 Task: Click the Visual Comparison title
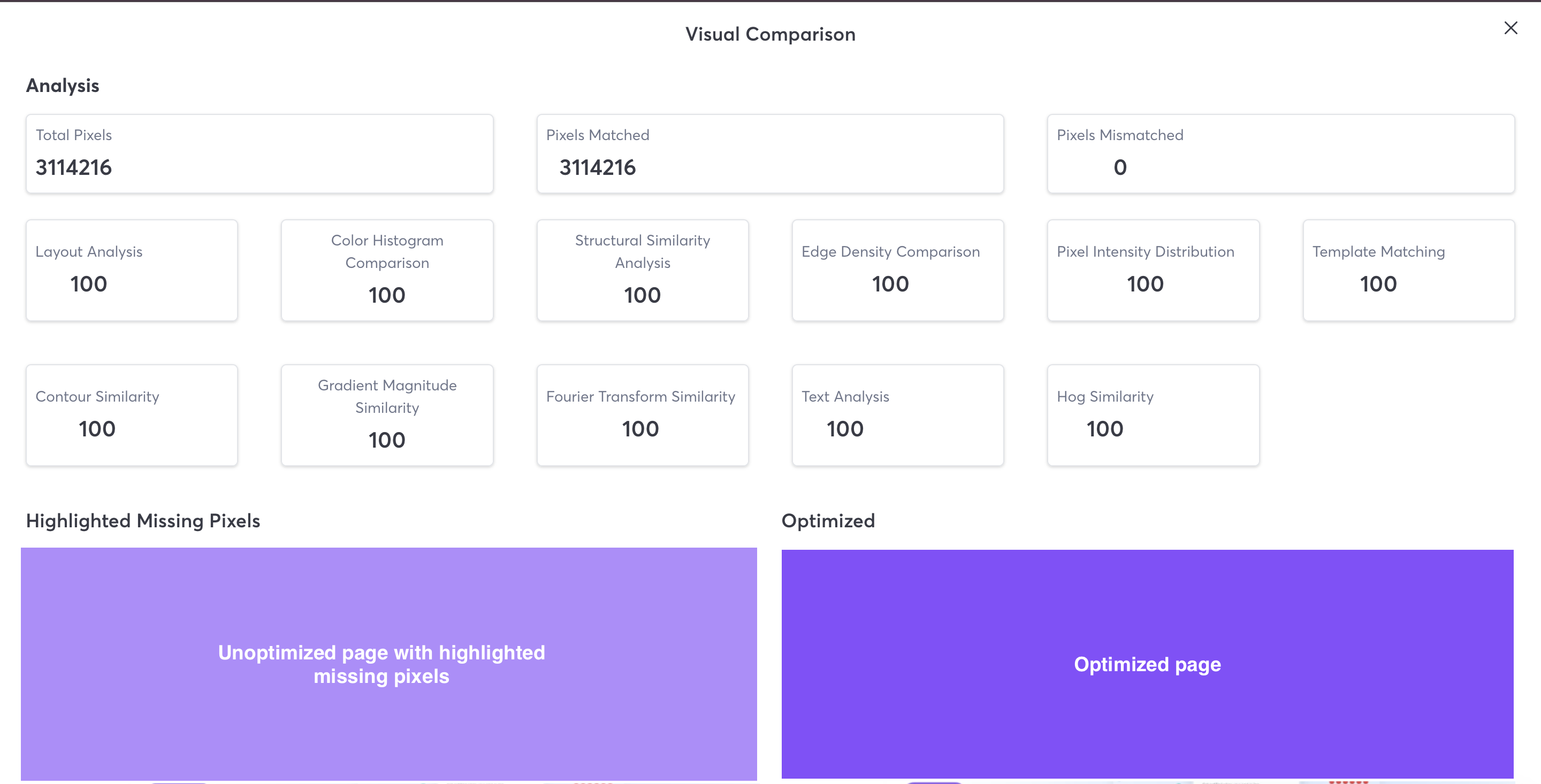(770, 34)
